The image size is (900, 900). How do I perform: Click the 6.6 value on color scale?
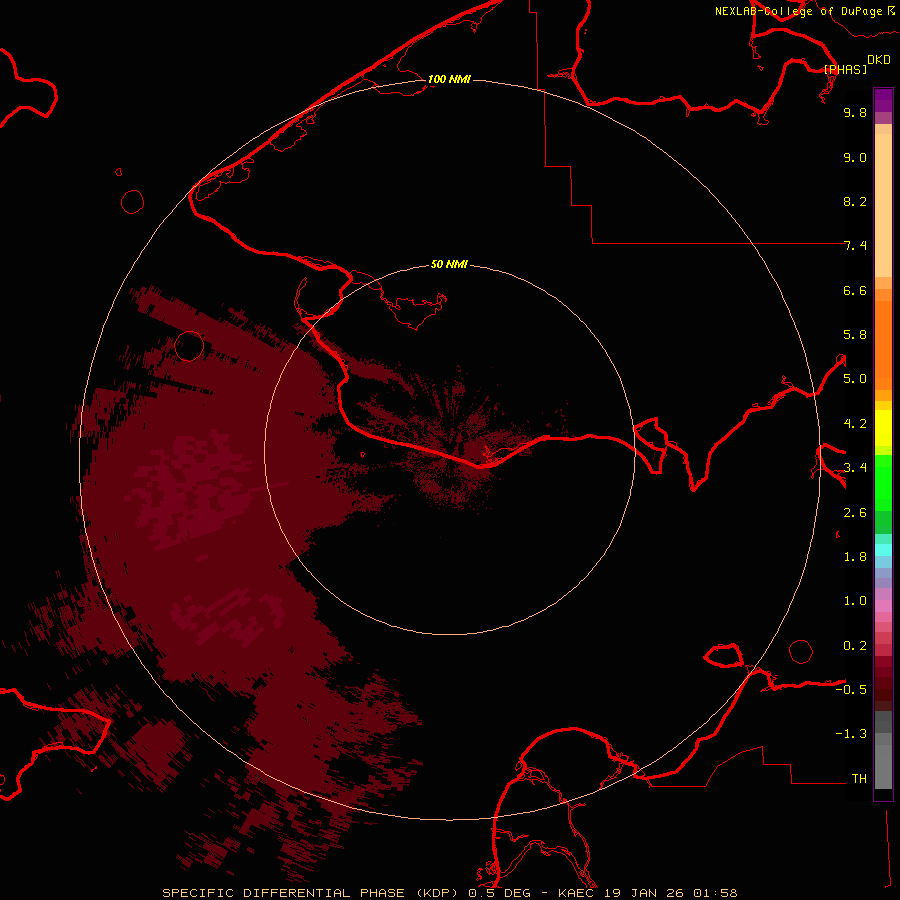click(855, 290)
